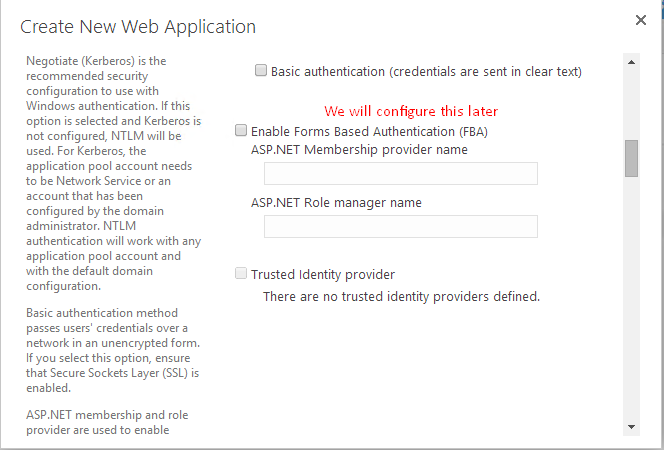Viewport: 664px width, 450px height.
Task: Enable the Basic authentication checkbox
Action: 261,70
